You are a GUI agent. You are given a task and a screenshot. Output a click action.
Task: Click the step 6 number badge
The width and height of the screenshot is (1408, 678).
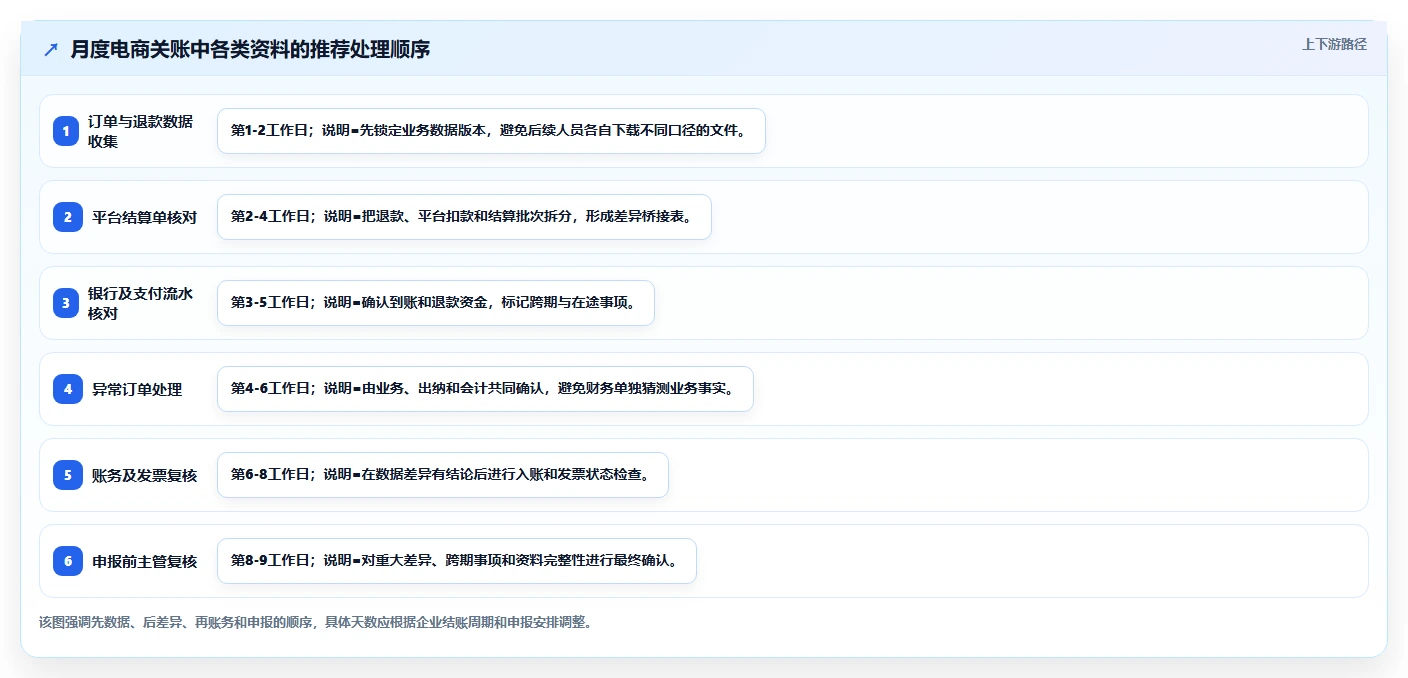point(68,561)
